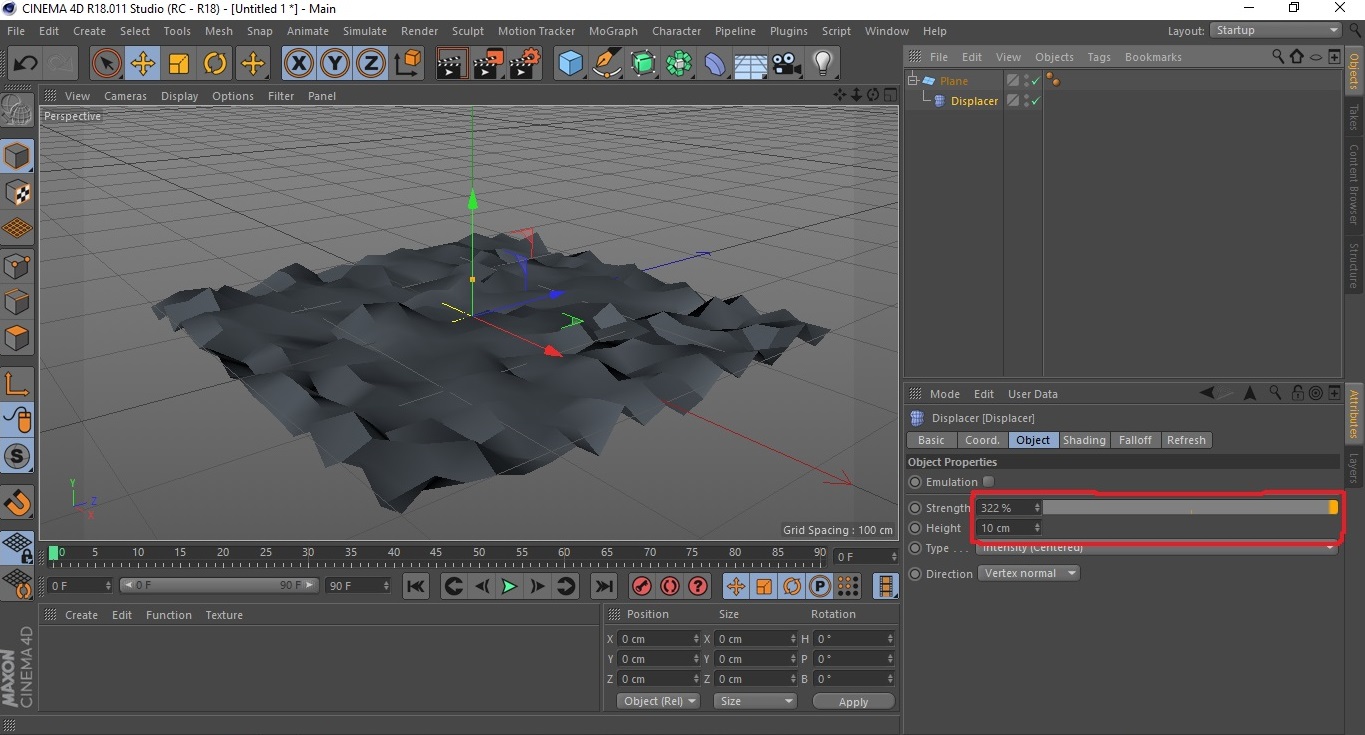Open the Object (Rel) dropdown
The height and width of the screenshot is (735, 1365).
click(x=659, y=701)
